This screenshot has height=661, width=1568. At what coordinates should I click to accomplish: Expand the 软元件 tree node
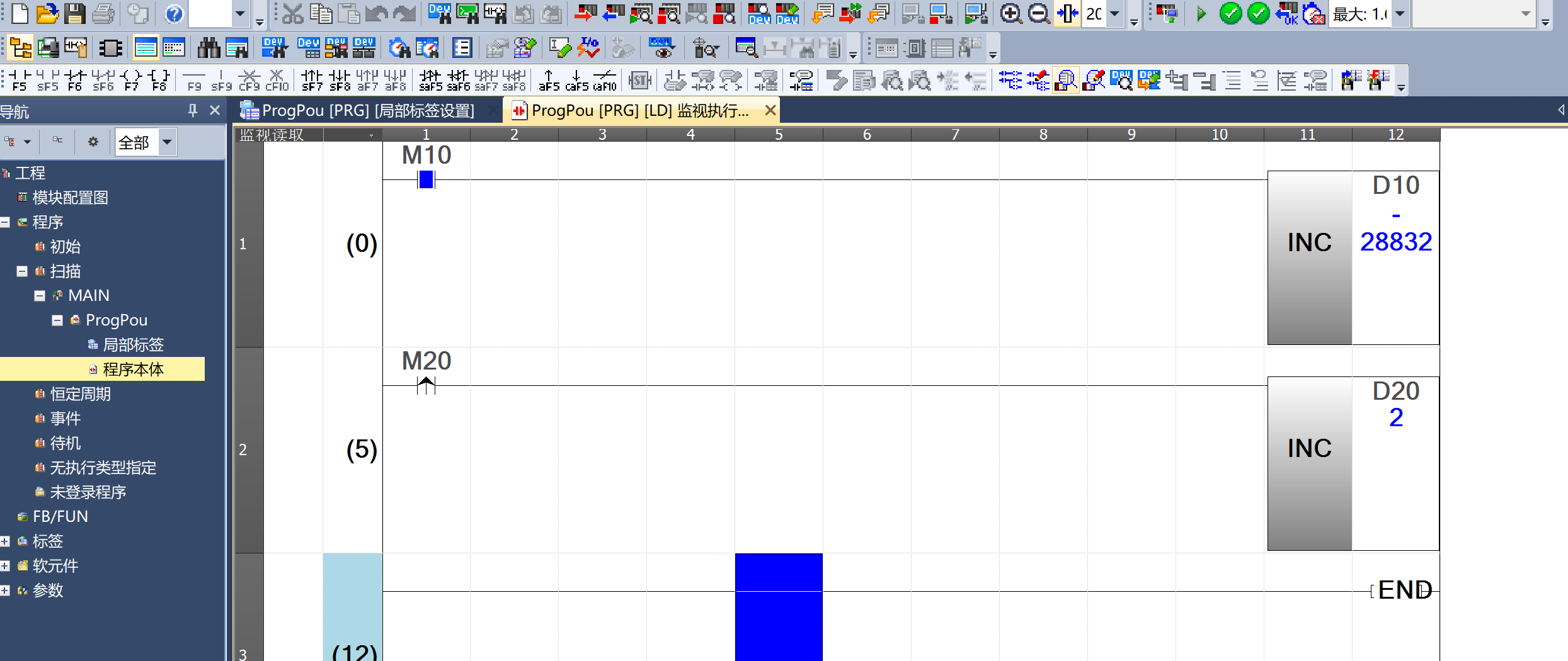[5, 566]
